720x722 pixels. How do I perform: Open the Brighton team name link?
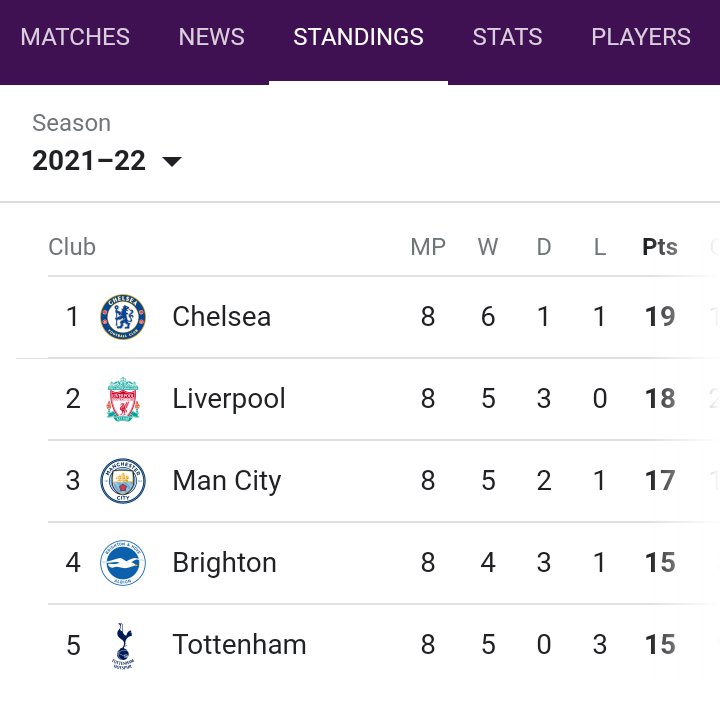tap(224, 563)
